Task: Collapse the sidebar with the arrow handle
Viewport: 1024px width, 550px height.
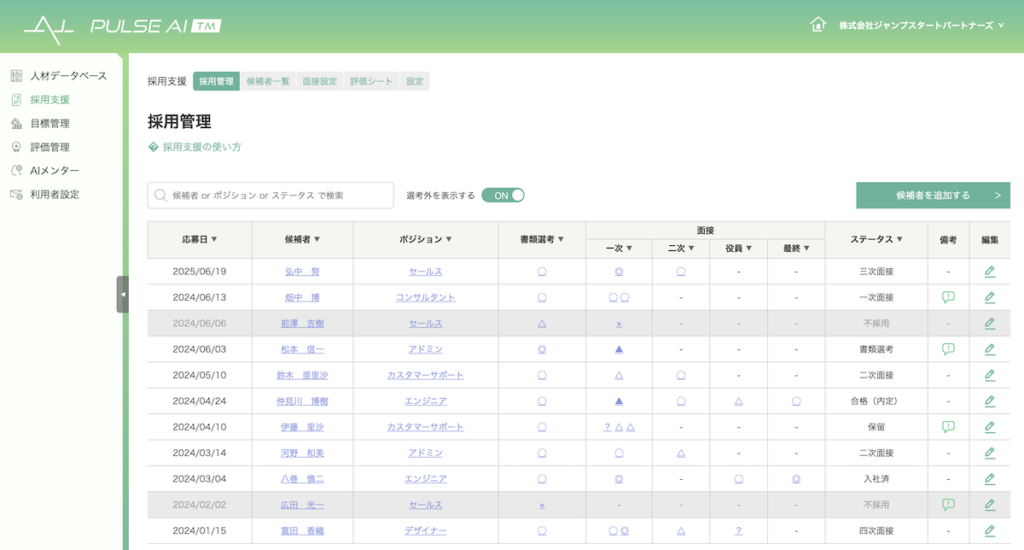Action: tap(122, 294)
